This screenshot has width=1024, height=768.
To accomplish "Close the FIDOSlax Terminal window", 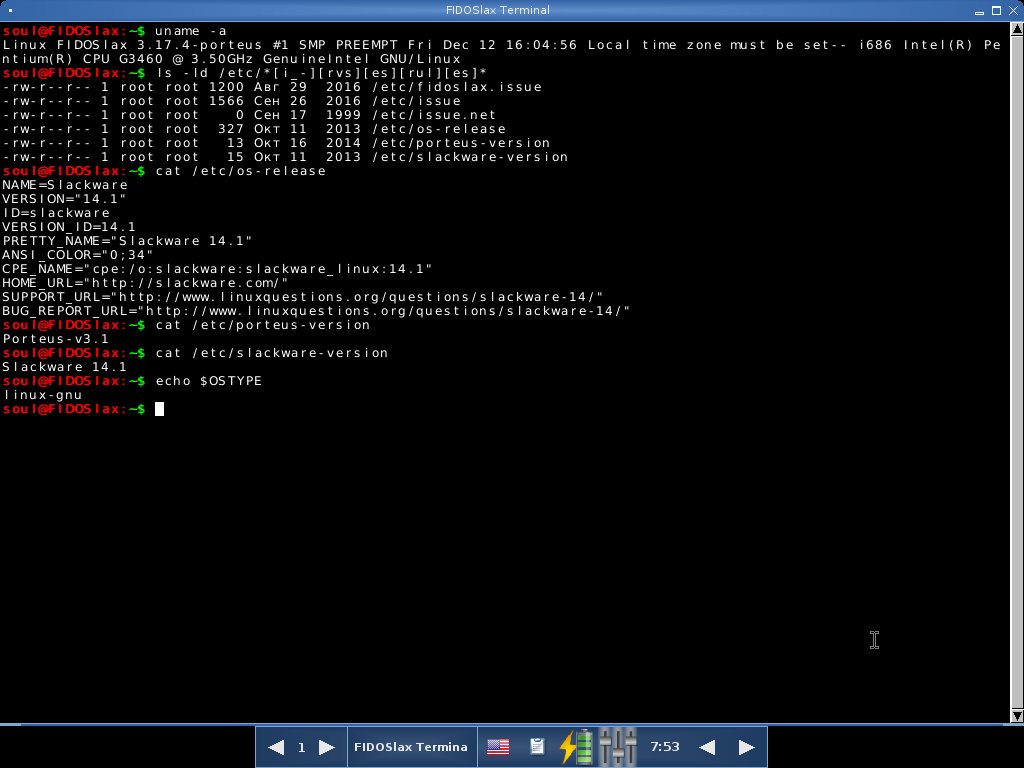I will (1014, 10).
